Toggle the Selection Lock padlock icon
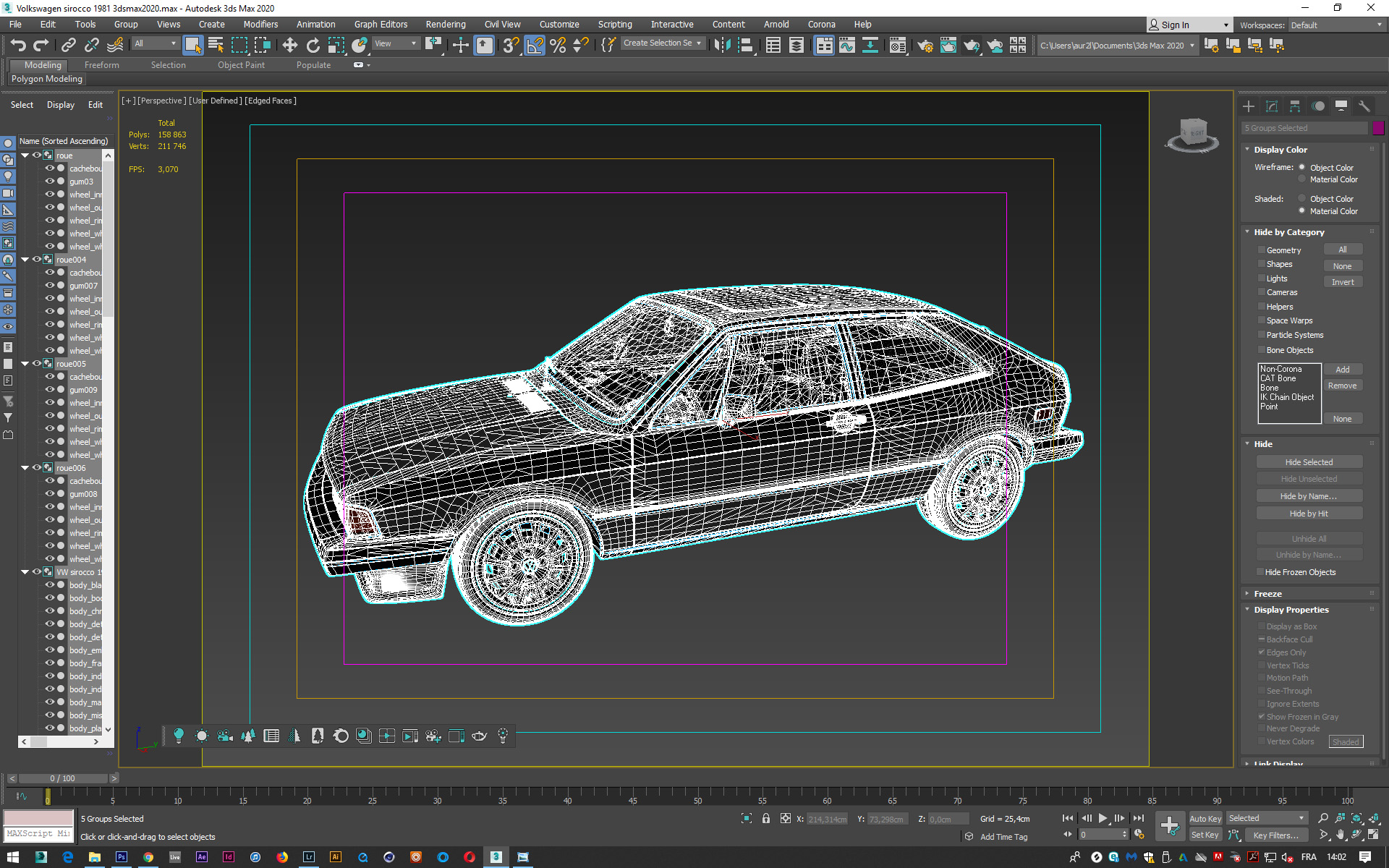Viewport: 1389px width, 868px height. click(x=766, y=818)
